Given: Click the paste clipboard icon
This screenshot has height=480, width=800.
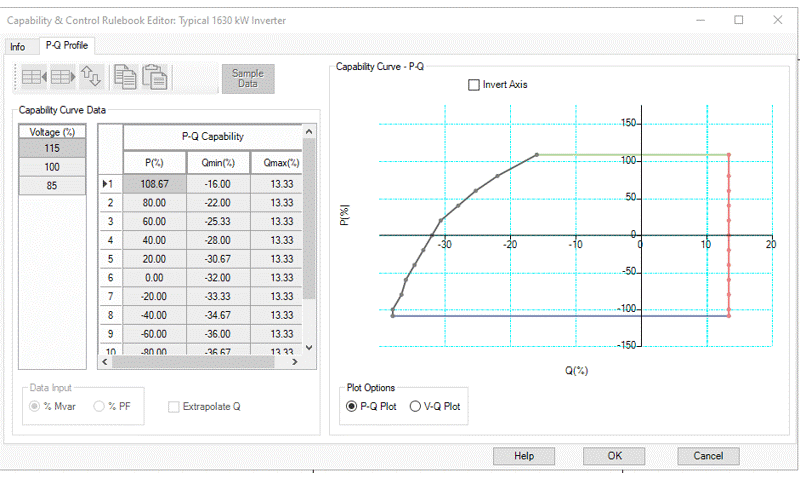Looking at the screenshot, I should pos(155,77).
